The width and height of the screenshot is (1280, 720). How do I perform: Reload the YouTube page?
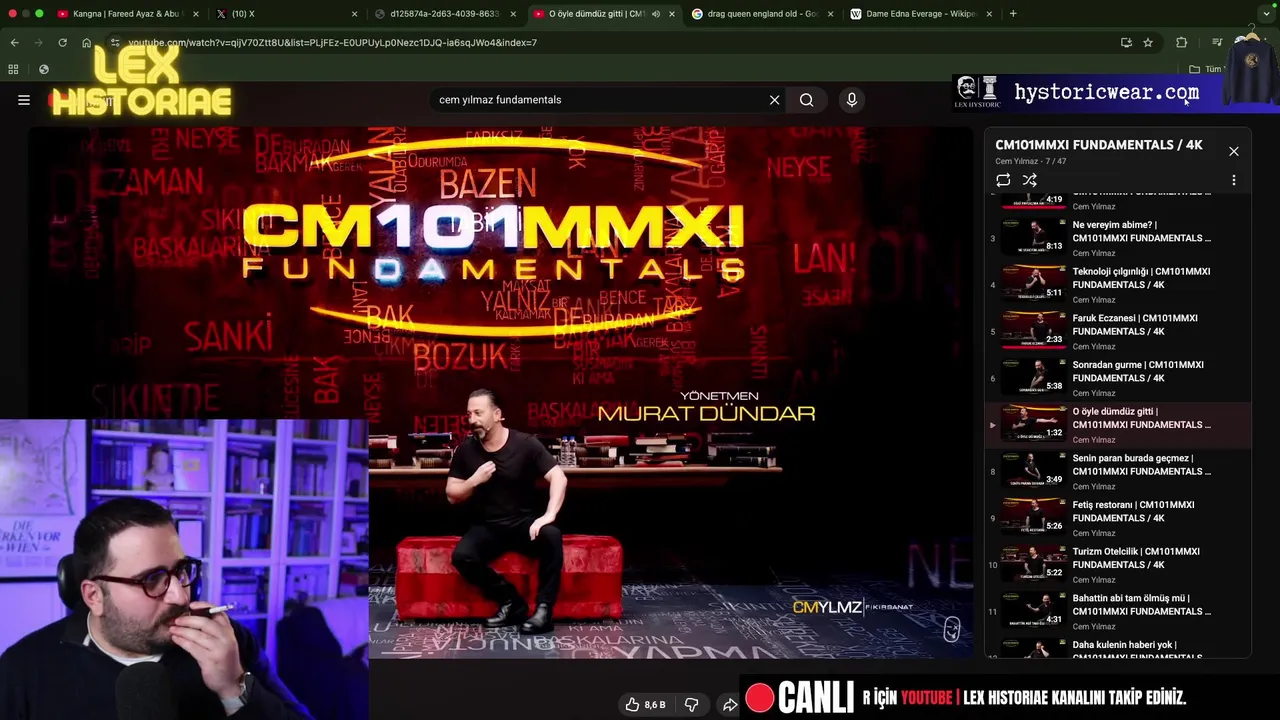62,43
